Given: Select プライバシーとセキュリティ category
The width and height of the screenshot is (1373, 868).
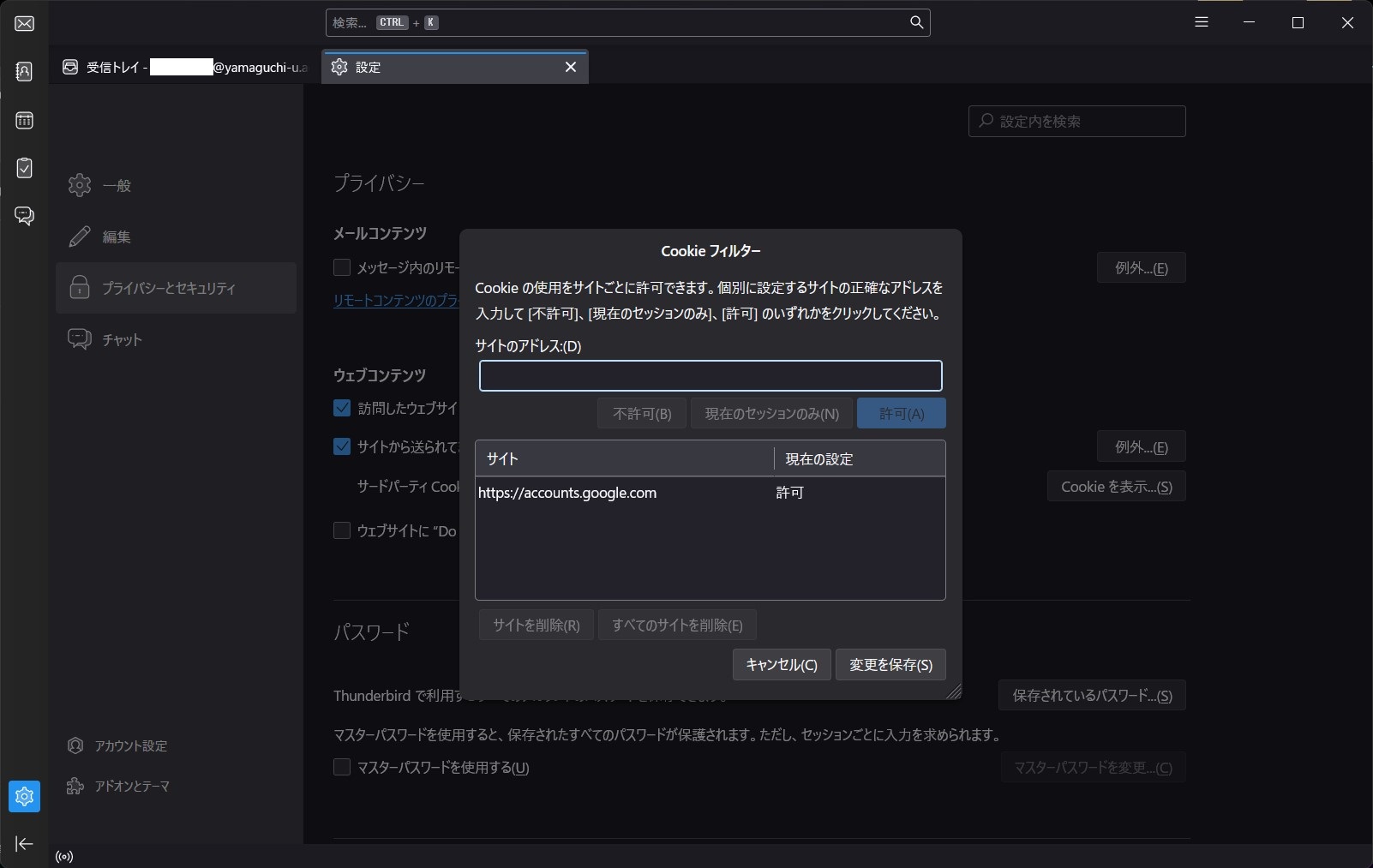Looking at the screenshot, I should pos(176,288).
